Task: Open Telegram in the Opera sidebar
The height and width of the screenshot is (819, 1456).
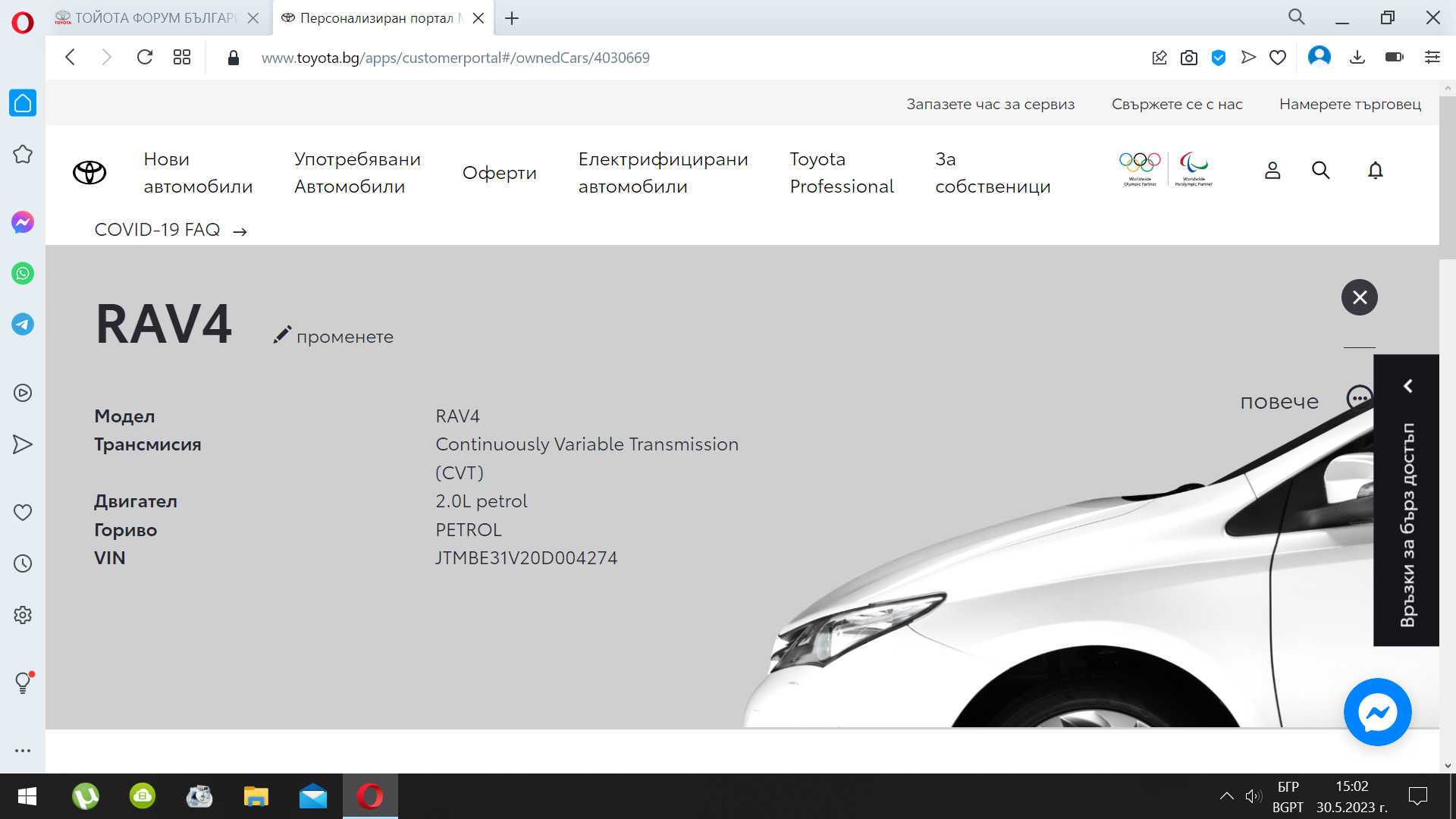Action: coord(22,324)
